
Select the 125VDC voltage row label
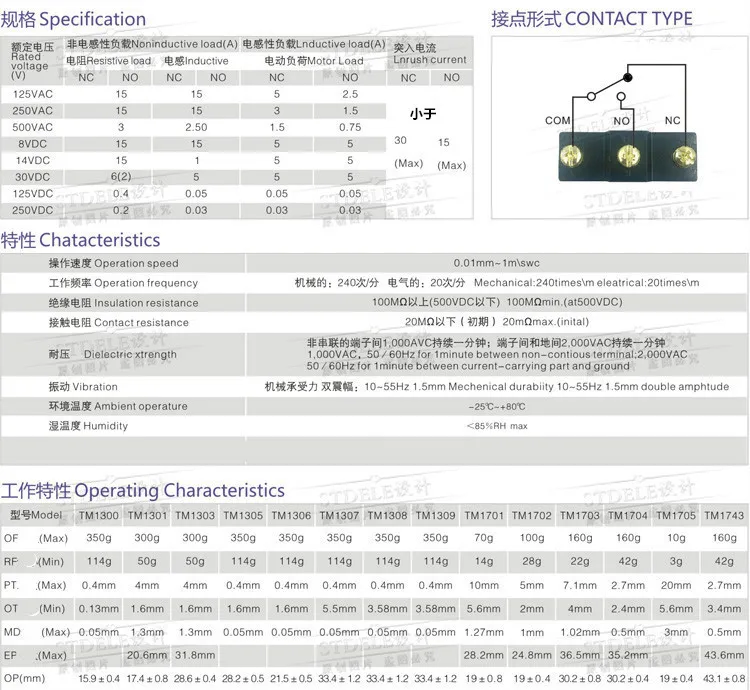pos(33,194)
